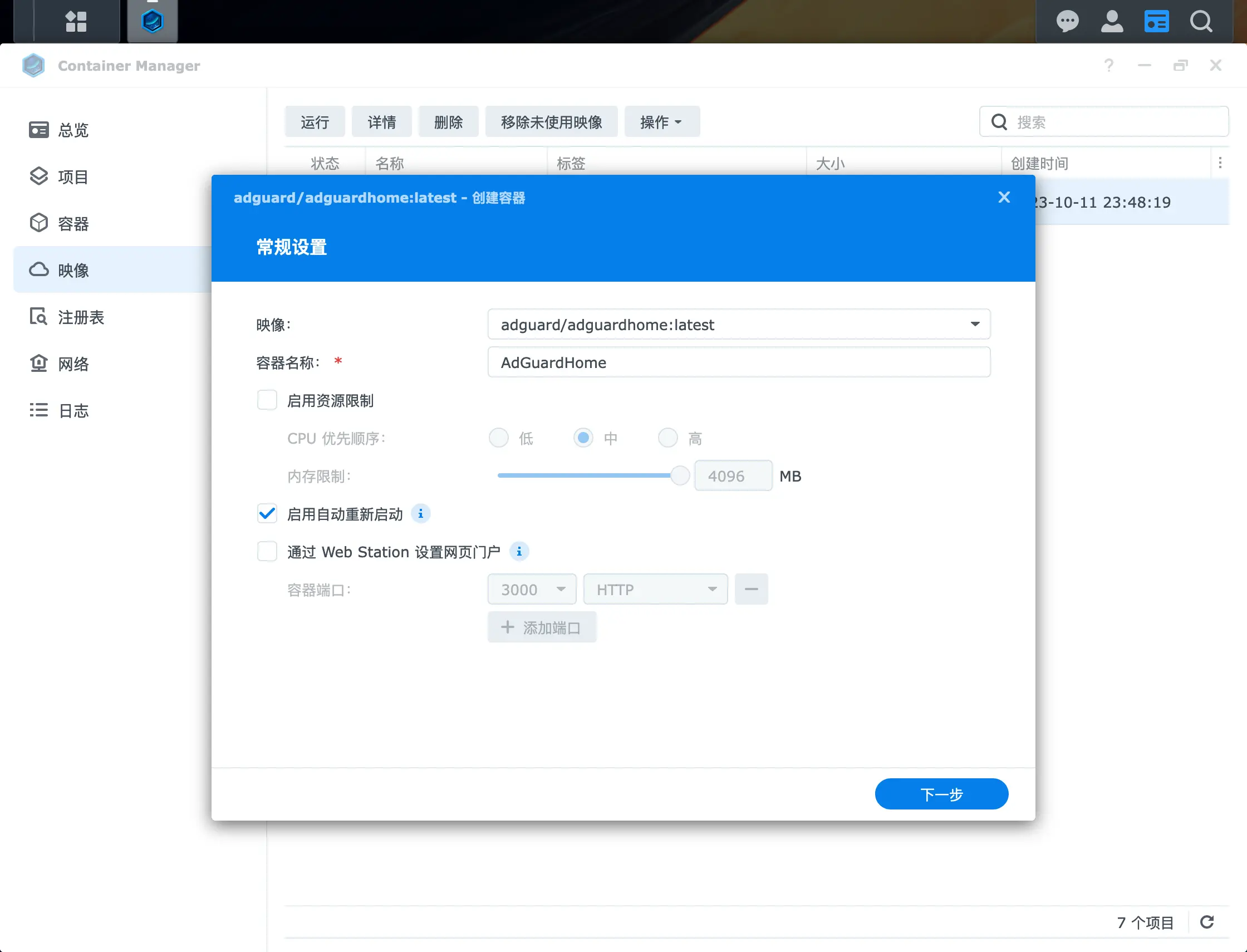The height and width of the screenshot is (952, 1247).
Task: Open the 3000 container port dropdown
Action: click(x=532, y=590)
